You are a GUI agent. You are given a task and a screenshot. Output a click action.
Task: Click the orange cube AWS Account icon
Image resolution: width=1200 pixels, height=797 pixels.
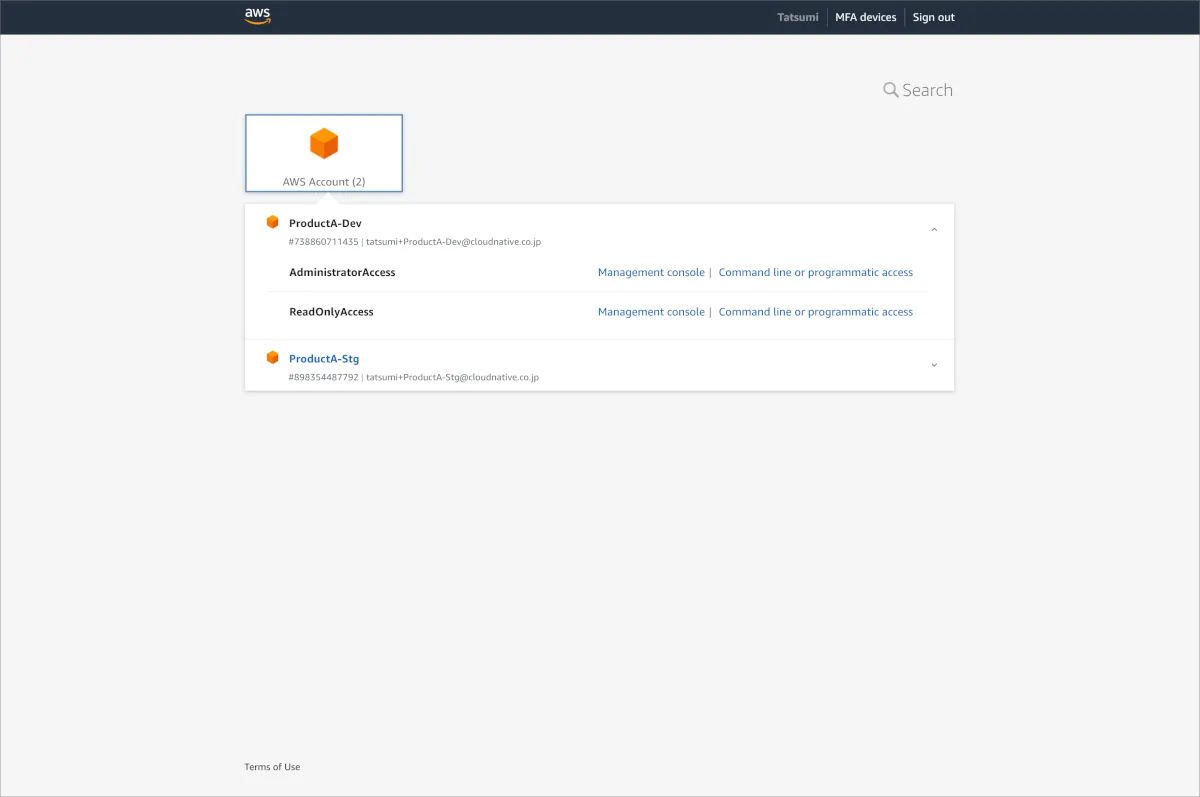click(x=324, y=144)
